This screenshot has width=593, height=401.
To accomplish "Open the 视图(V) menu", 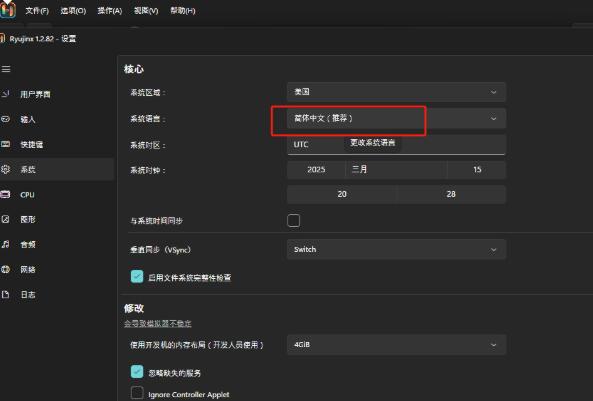I will [x=146, y=11].
